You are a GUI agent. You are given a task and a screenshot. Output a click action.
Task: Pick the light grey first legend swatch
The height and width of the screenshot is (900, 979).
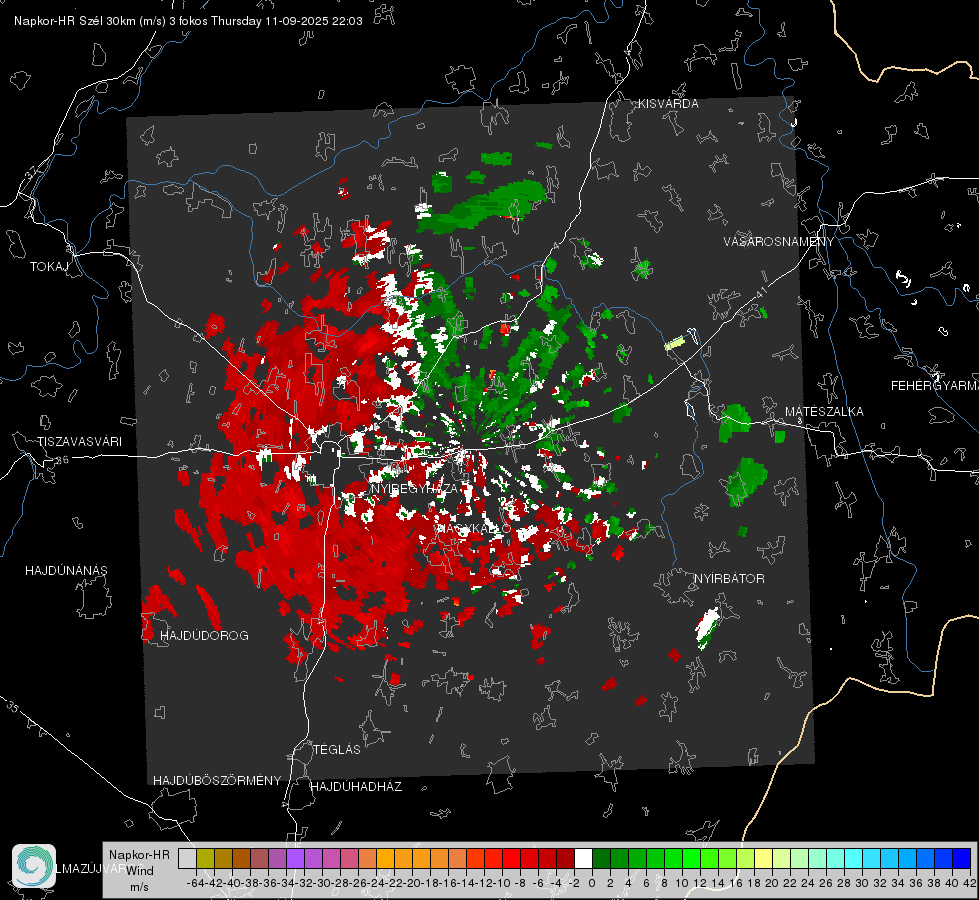187,859
